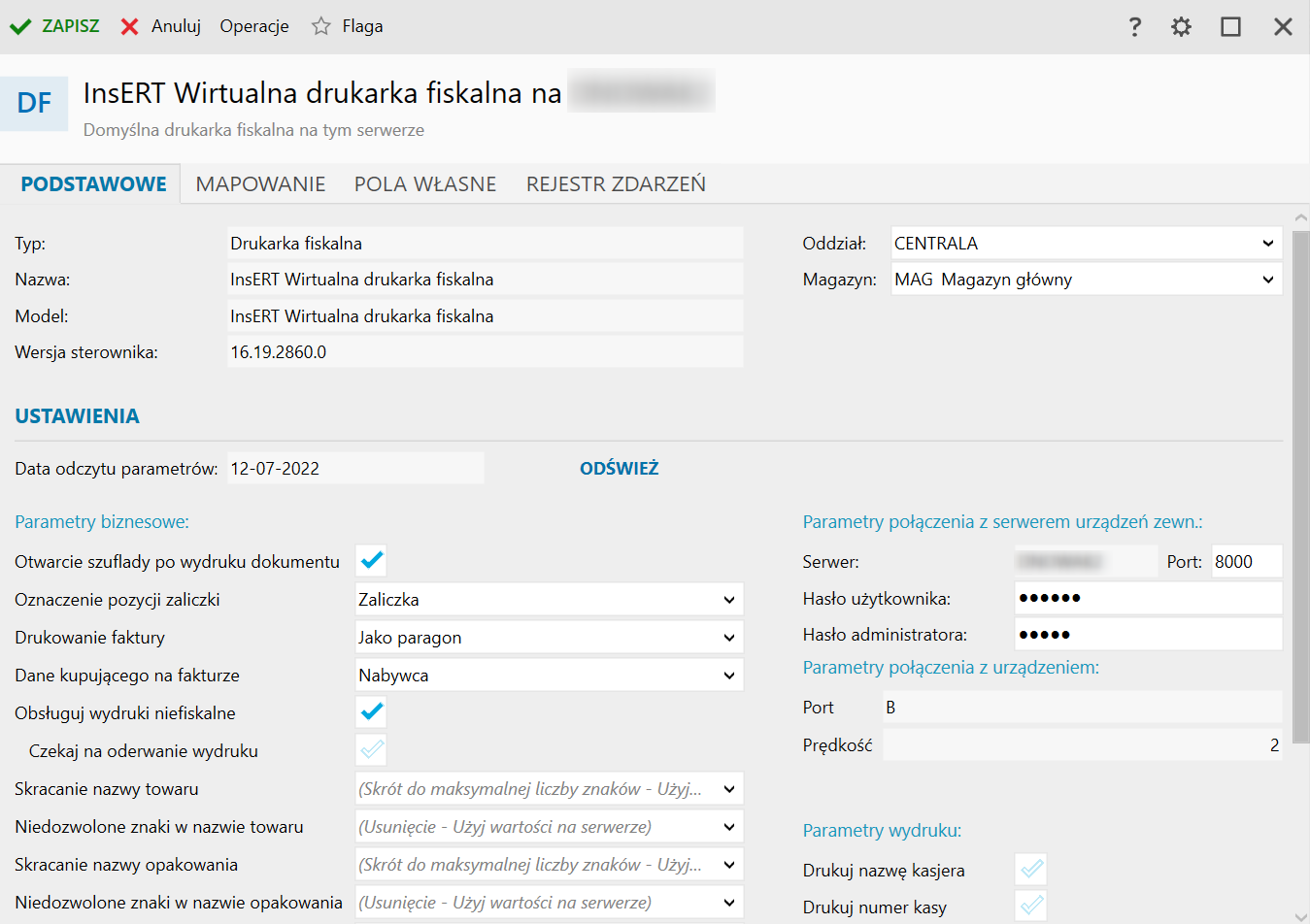Click the Data odczytu parametrów date field

point(355,469)
